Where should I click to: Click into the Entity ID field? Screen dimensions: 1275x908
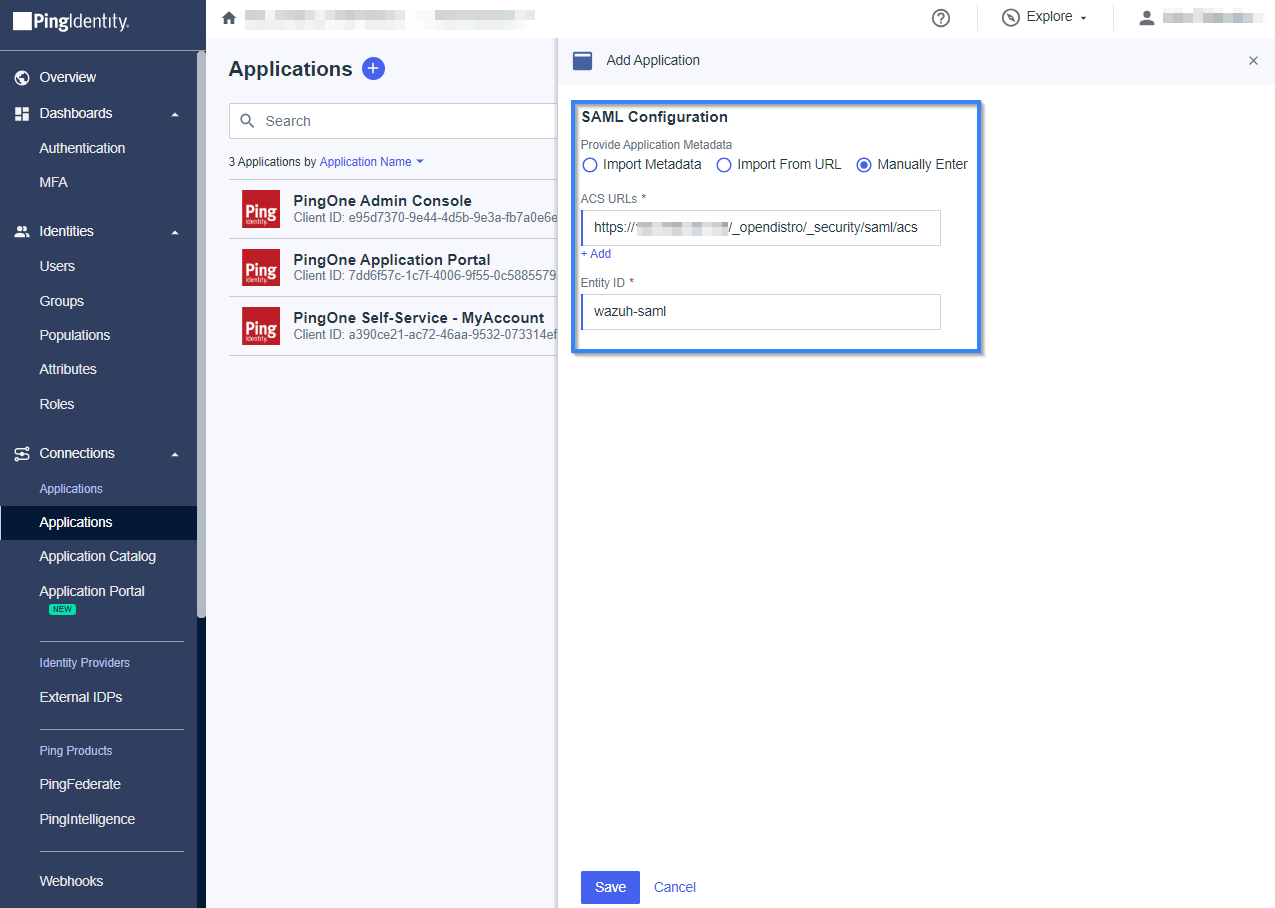click(761, 312)
